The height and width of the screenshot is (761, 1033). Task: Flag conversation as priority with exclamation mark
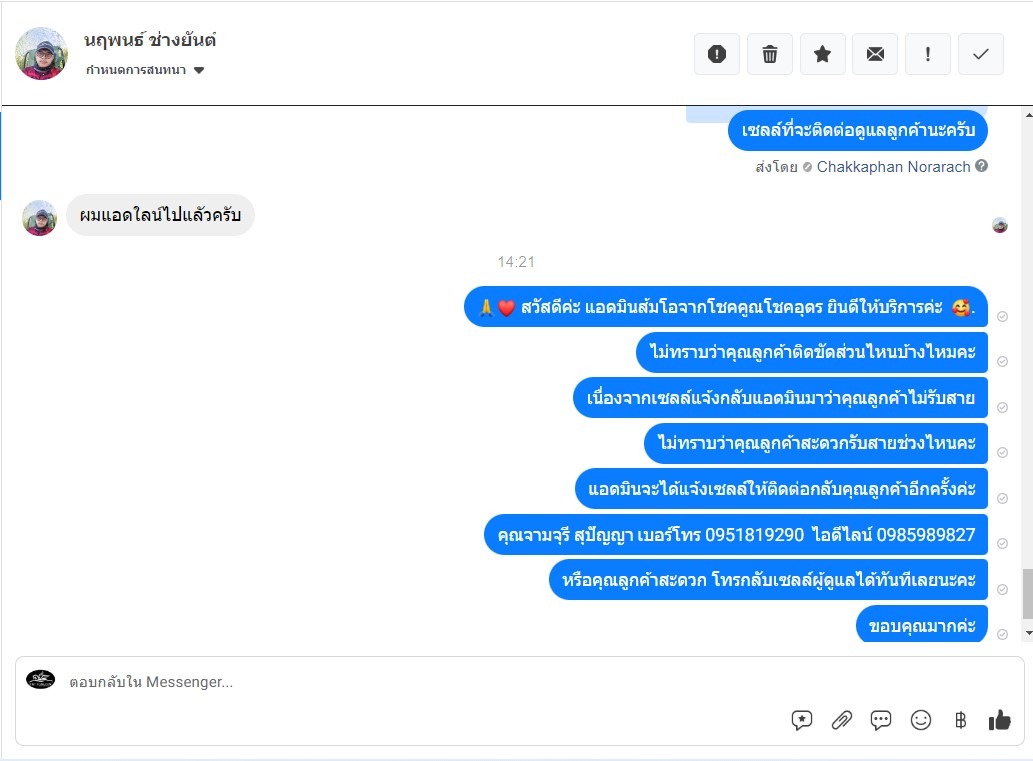click(x=928, y=54)
